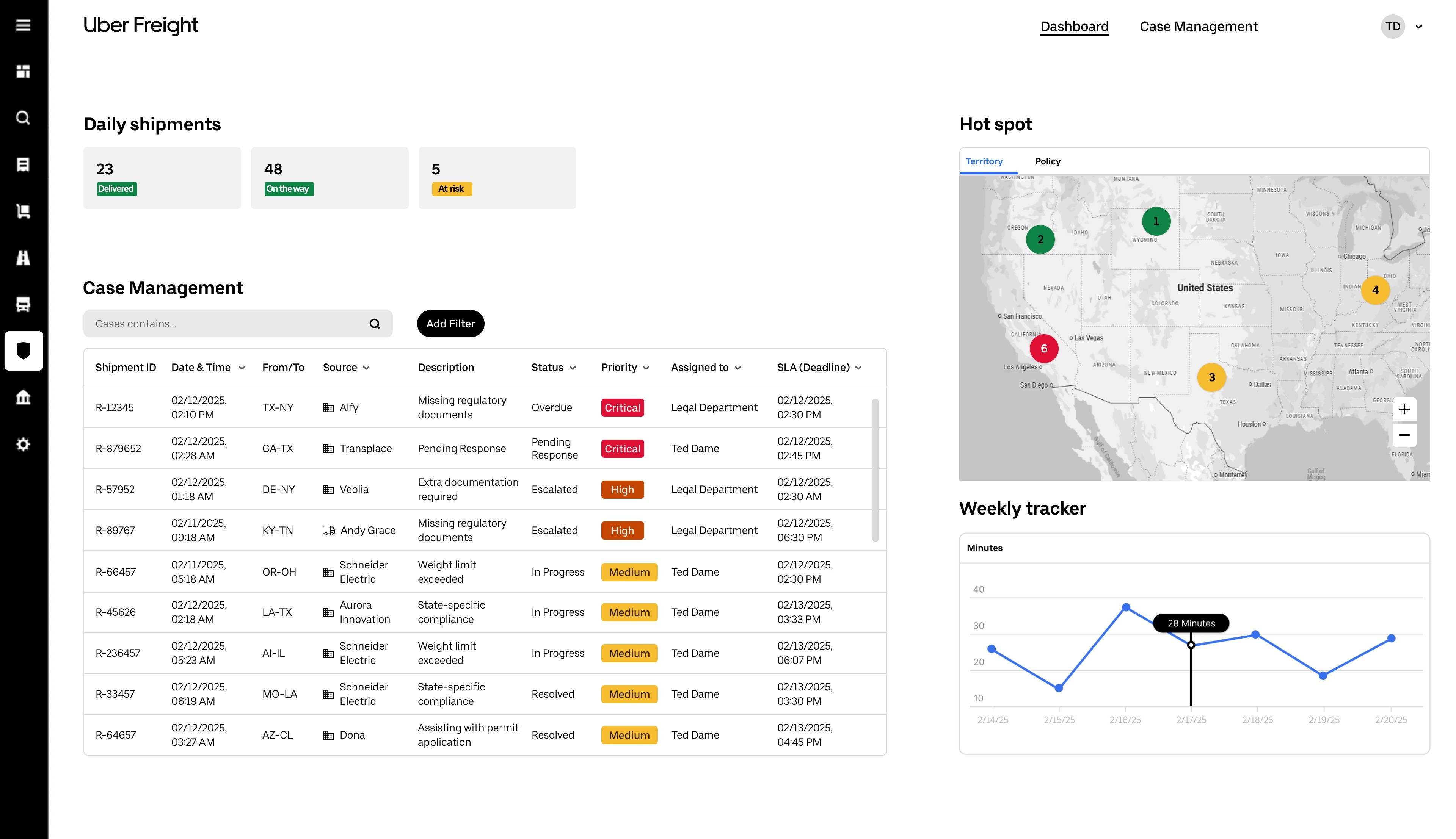Image resolution: width=1456 pixels, height=839 pixels.
Task: Open the cart/dolly icon in sidebar
Action: (23, 211)
